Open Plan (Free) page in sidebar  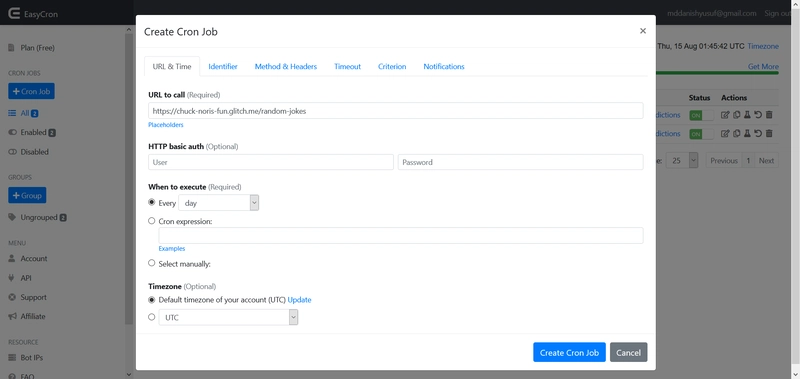[x=32, y=48]
